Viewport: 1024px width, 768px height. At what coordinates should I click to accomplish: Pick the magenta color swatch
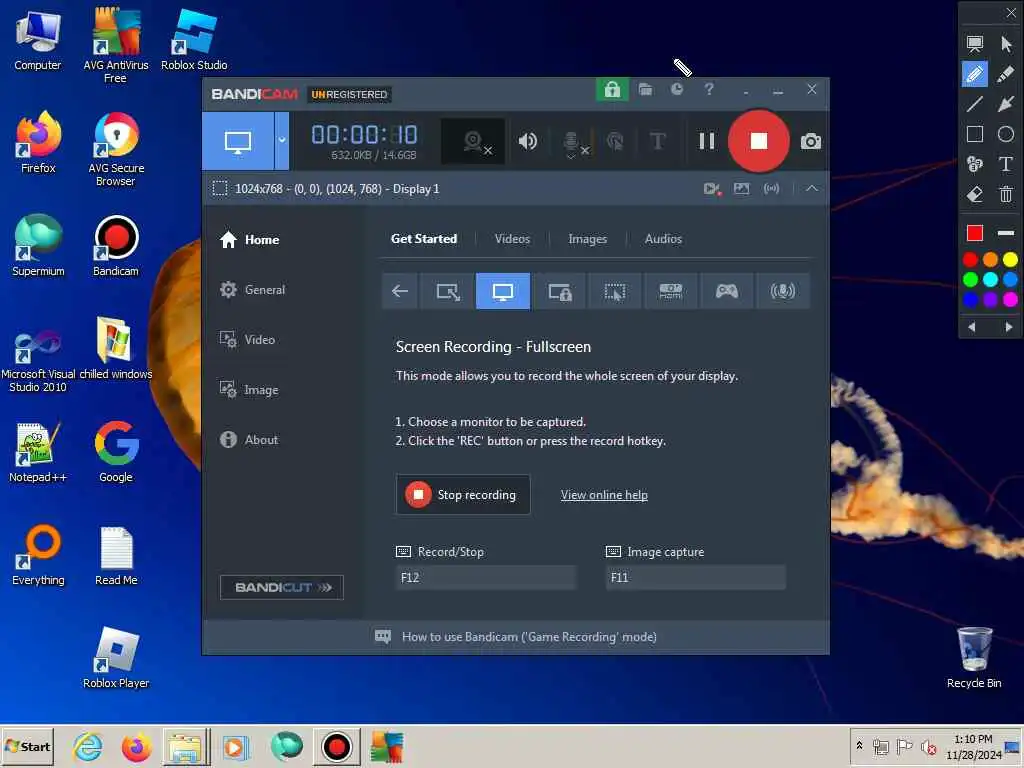click(1010, 299)
